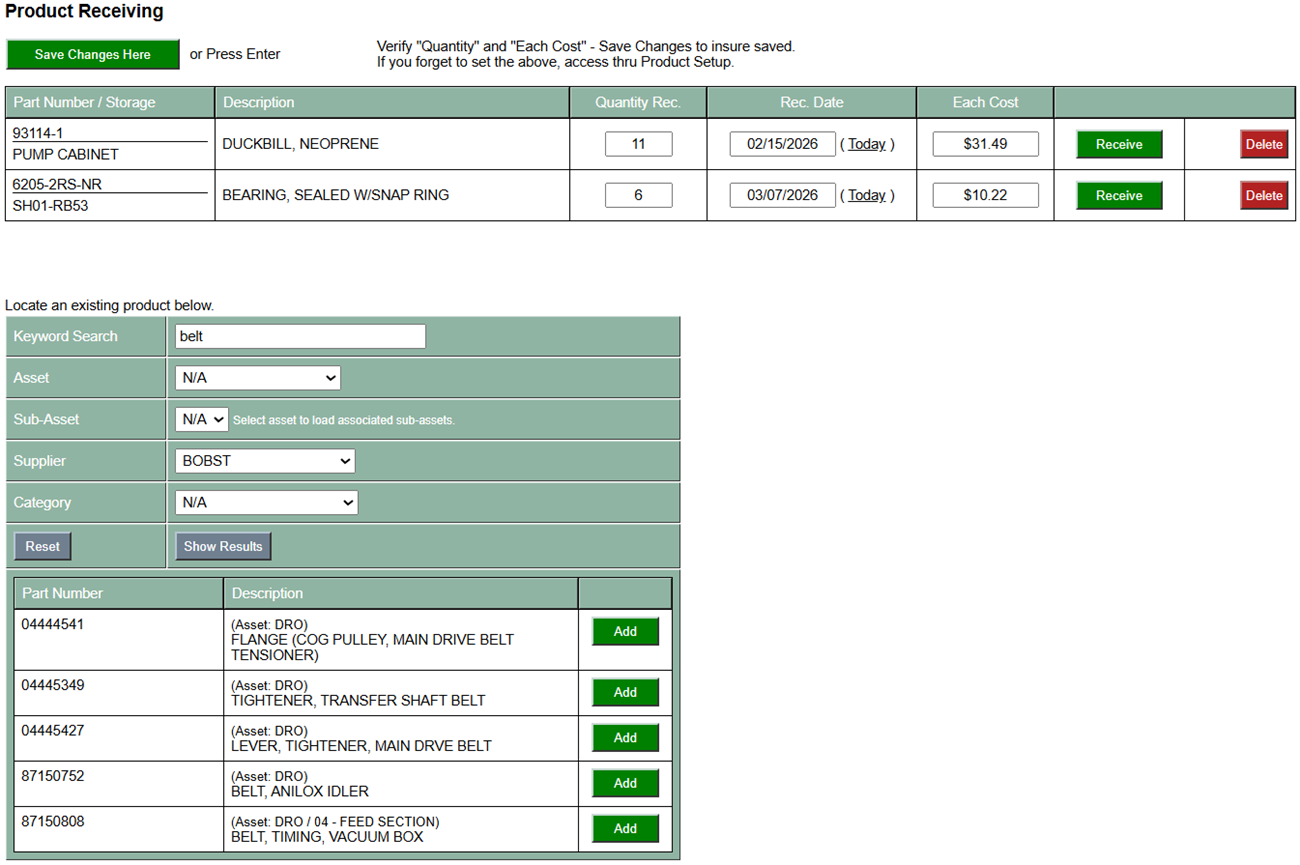Focus the Keyword Search box containing belt

(x=300, y=336)
